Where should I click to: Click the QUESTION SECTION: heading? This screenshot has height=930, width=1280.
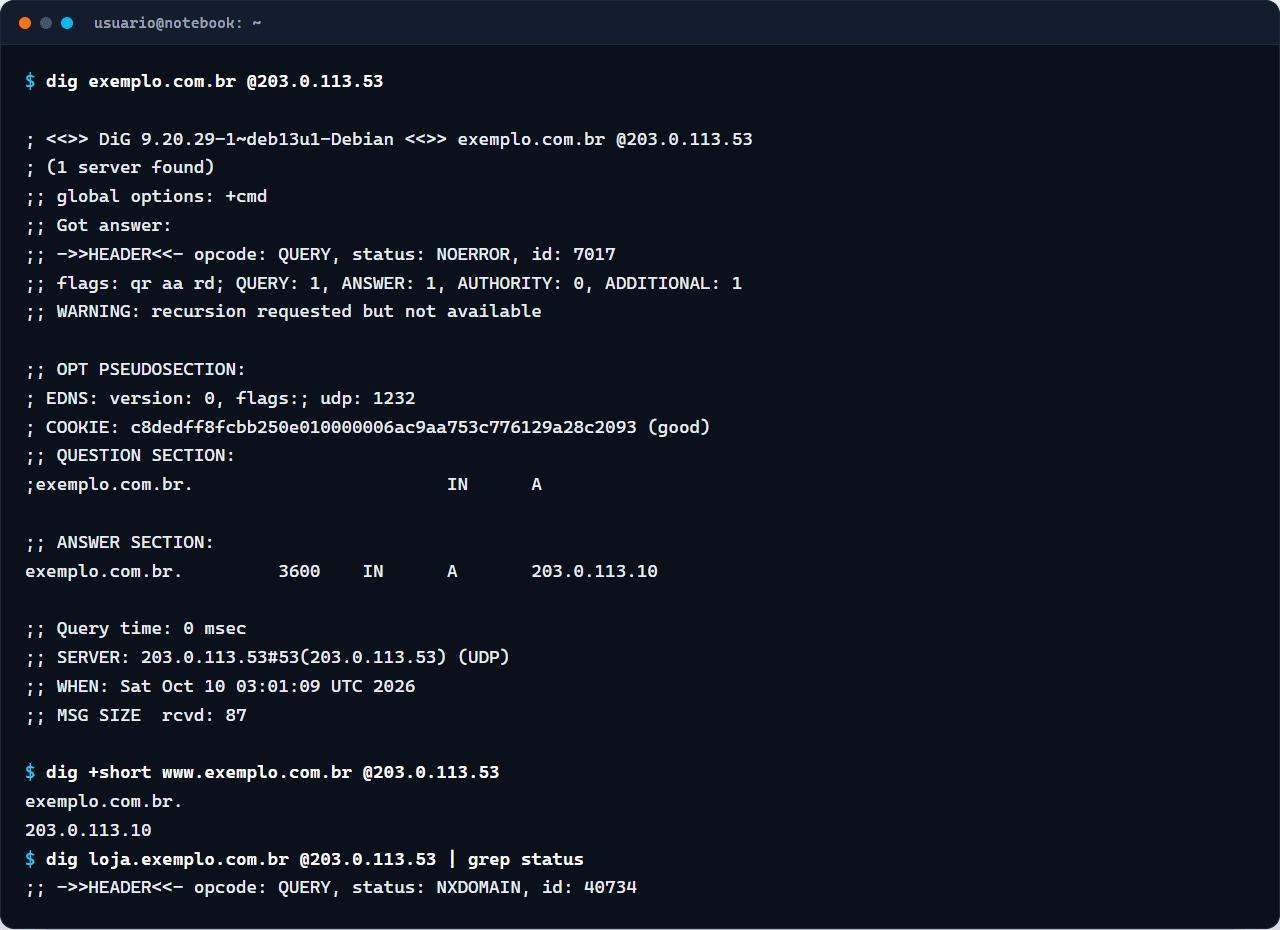[x=130, y=455]
